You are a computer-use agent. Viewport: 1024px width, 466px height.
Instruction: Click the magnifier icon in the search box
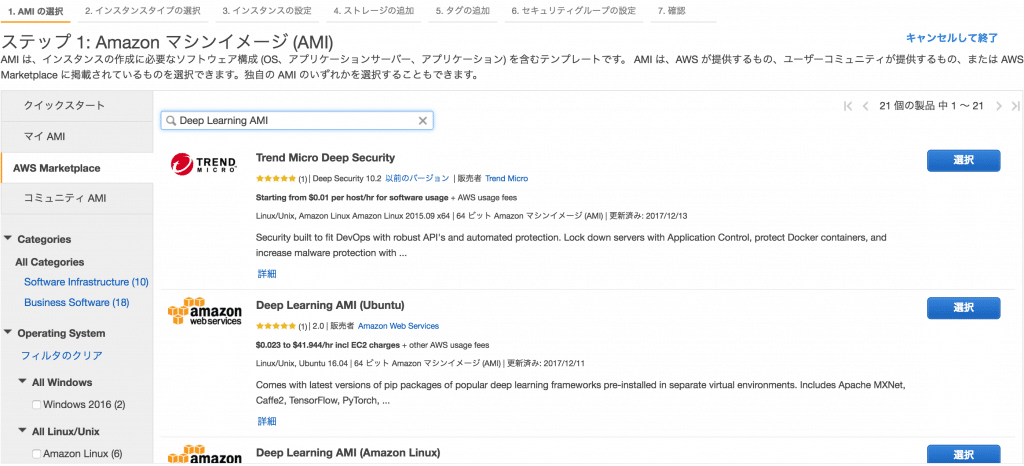point(171,121)
